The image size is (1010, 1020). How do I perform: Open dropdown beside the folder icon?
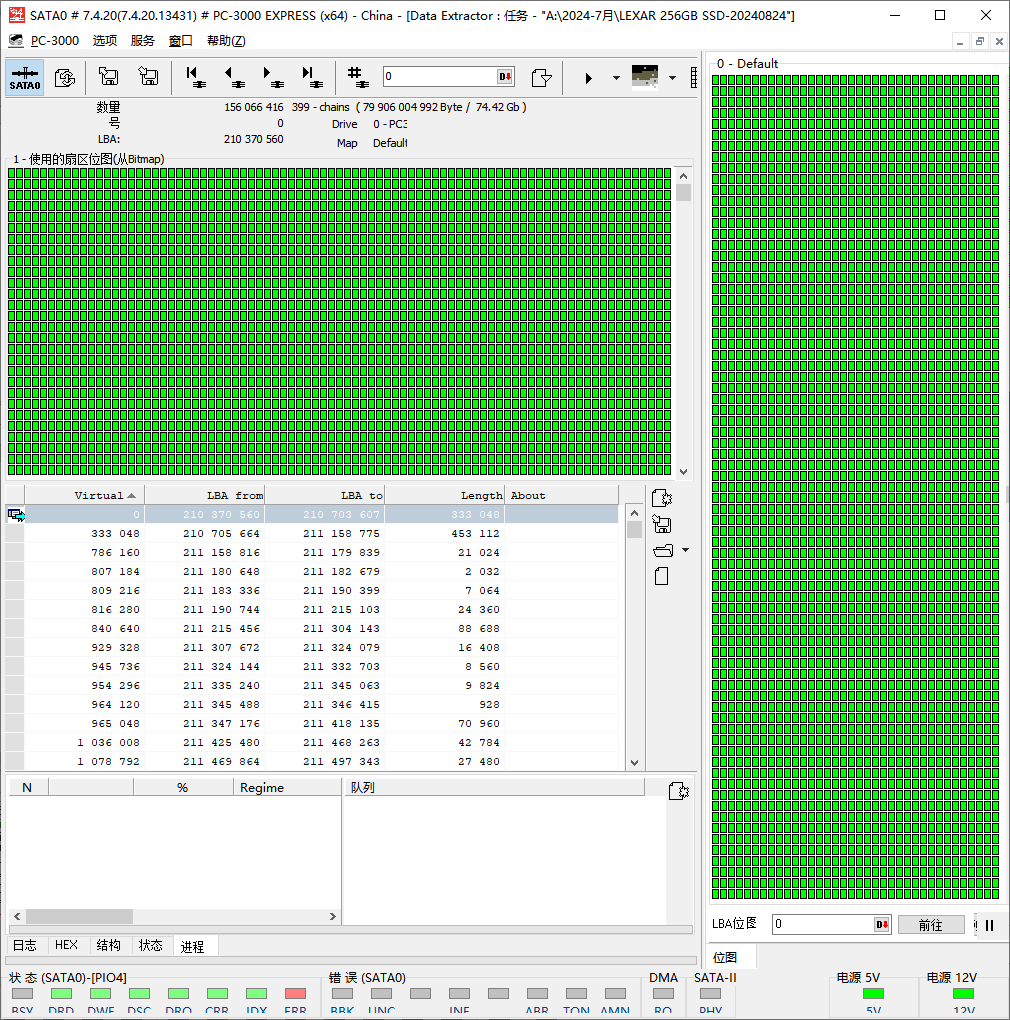[x=685, y=550]
